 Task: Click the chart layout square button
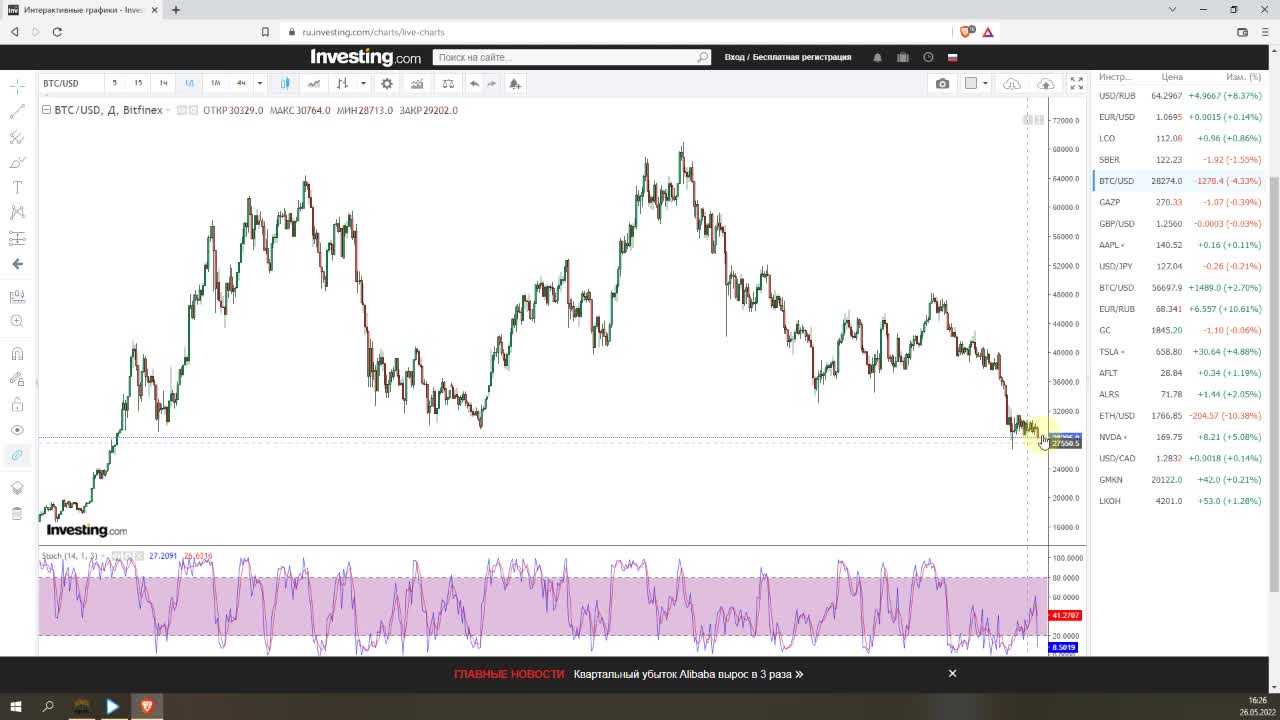tap(970, 83)
